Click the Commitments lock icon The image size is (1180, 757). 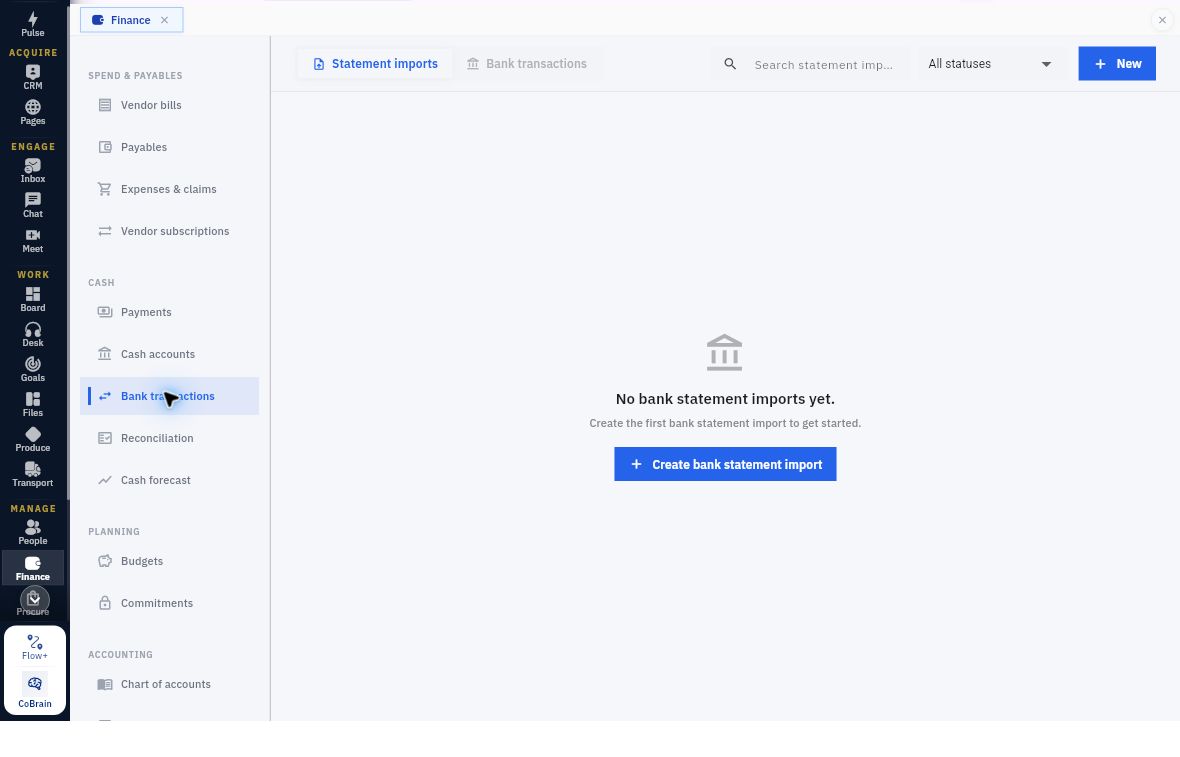(x=105, y=603)
